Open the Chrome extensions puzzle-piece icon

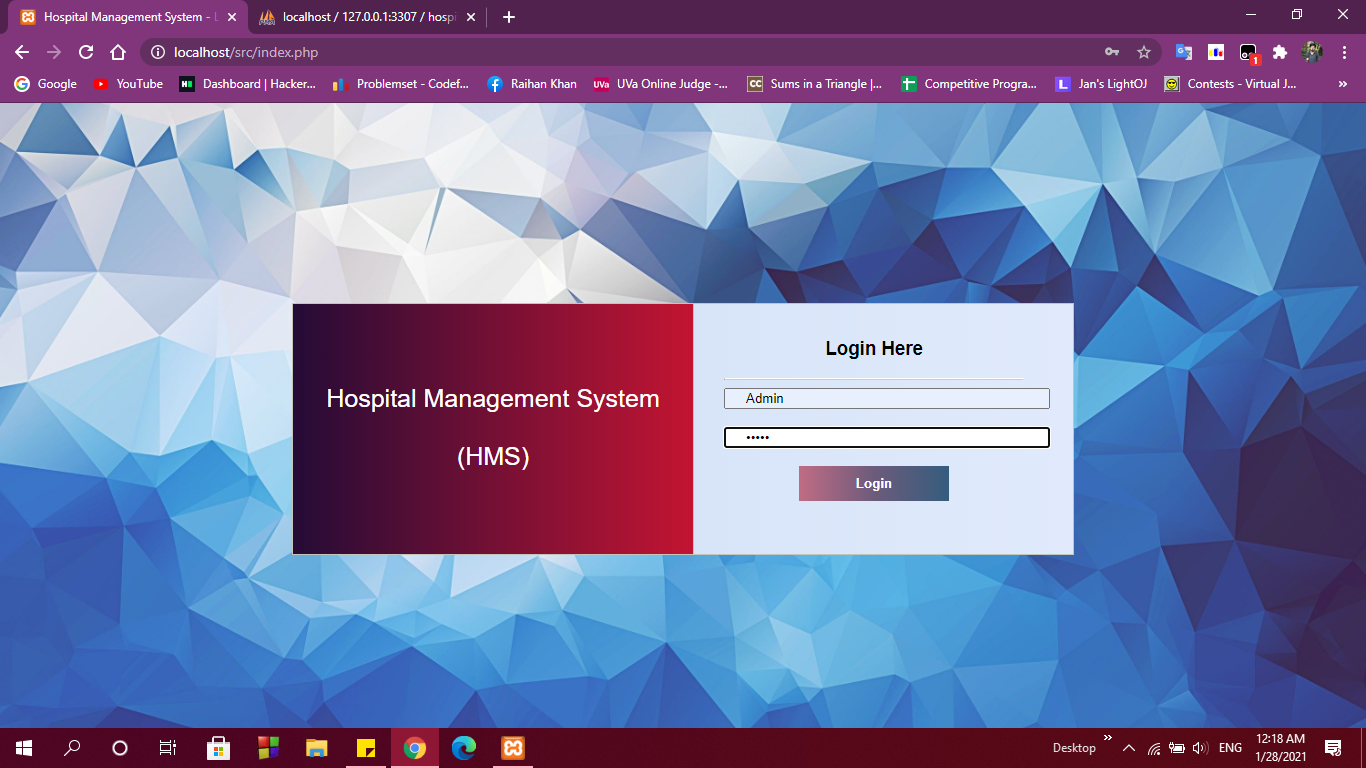[x=1280, y=52]
